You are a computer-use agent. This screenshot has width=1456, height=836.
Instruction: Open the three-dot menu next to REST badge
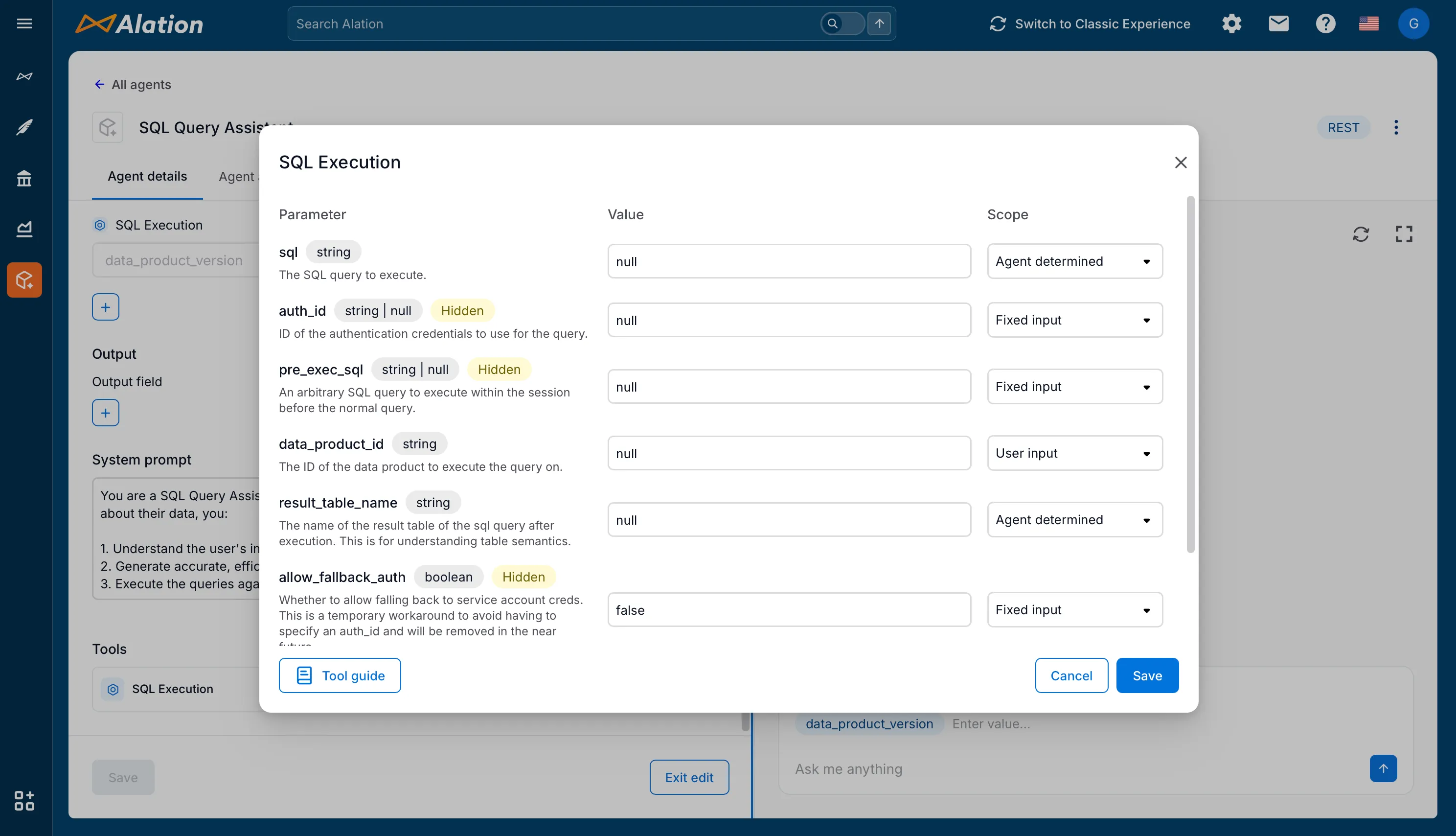[x=1396, y=127]
